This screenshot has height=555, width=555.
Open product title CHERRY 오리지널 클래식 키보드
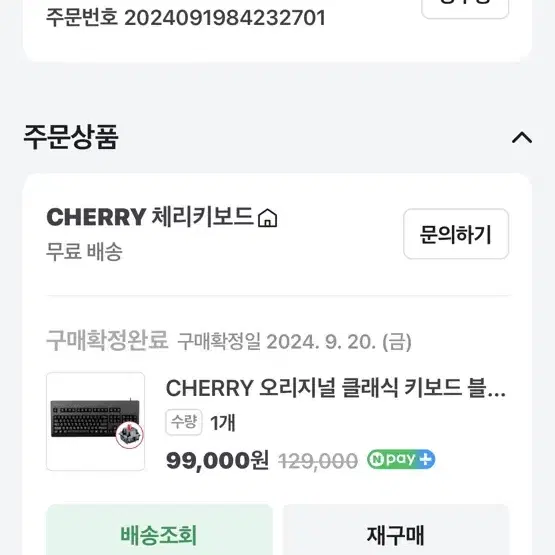pos(336,388)
